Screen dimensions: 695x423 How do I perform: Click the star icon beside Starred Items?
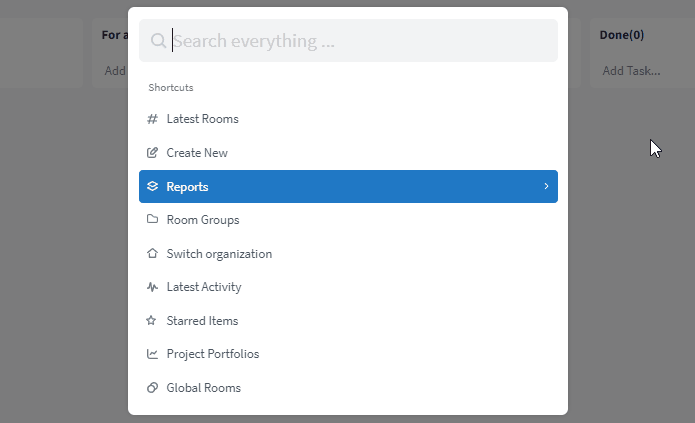click(x=151, y=320)
